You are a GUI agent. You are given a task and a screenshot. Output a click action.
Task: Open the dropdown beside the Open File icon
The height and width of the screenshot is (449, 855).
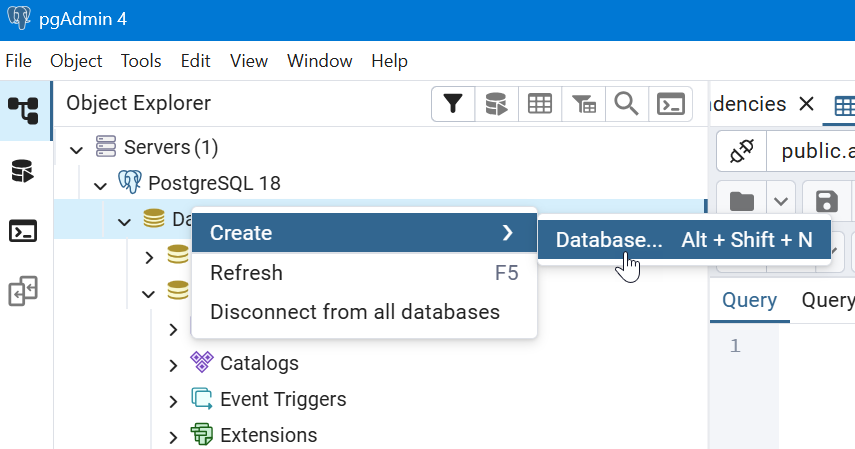click(781, 202)
